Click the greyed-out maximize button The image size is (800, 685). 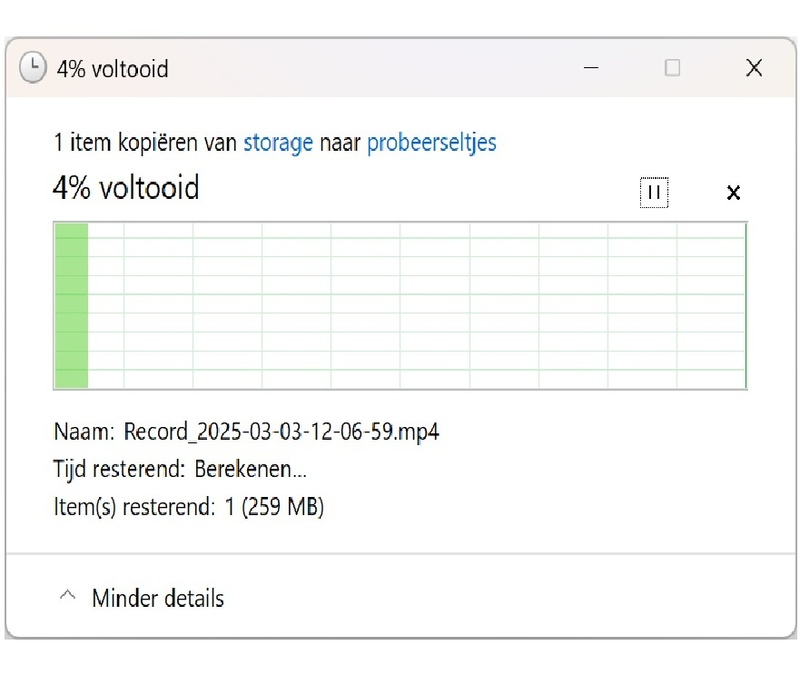tap(673, 68)
